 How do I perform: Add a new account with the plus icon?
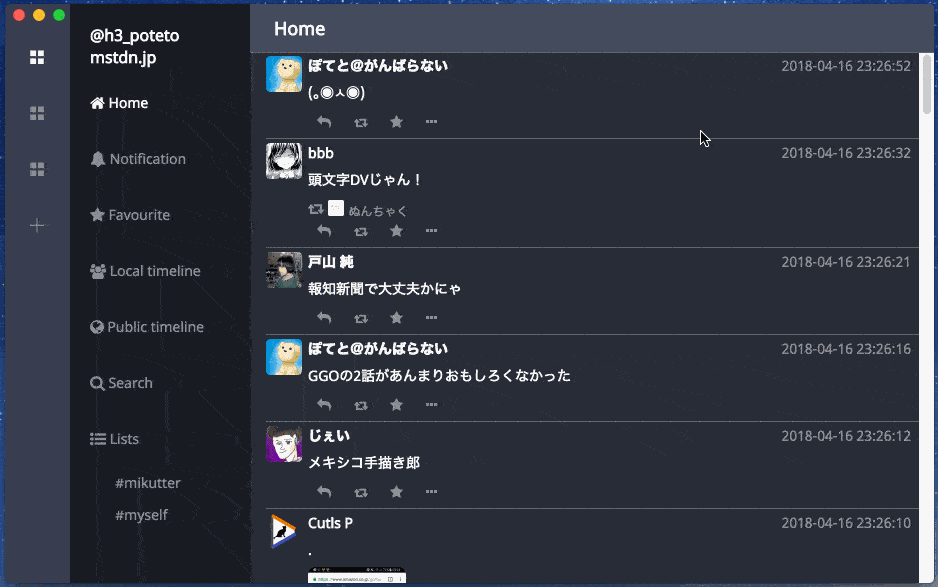coord(37,226)
